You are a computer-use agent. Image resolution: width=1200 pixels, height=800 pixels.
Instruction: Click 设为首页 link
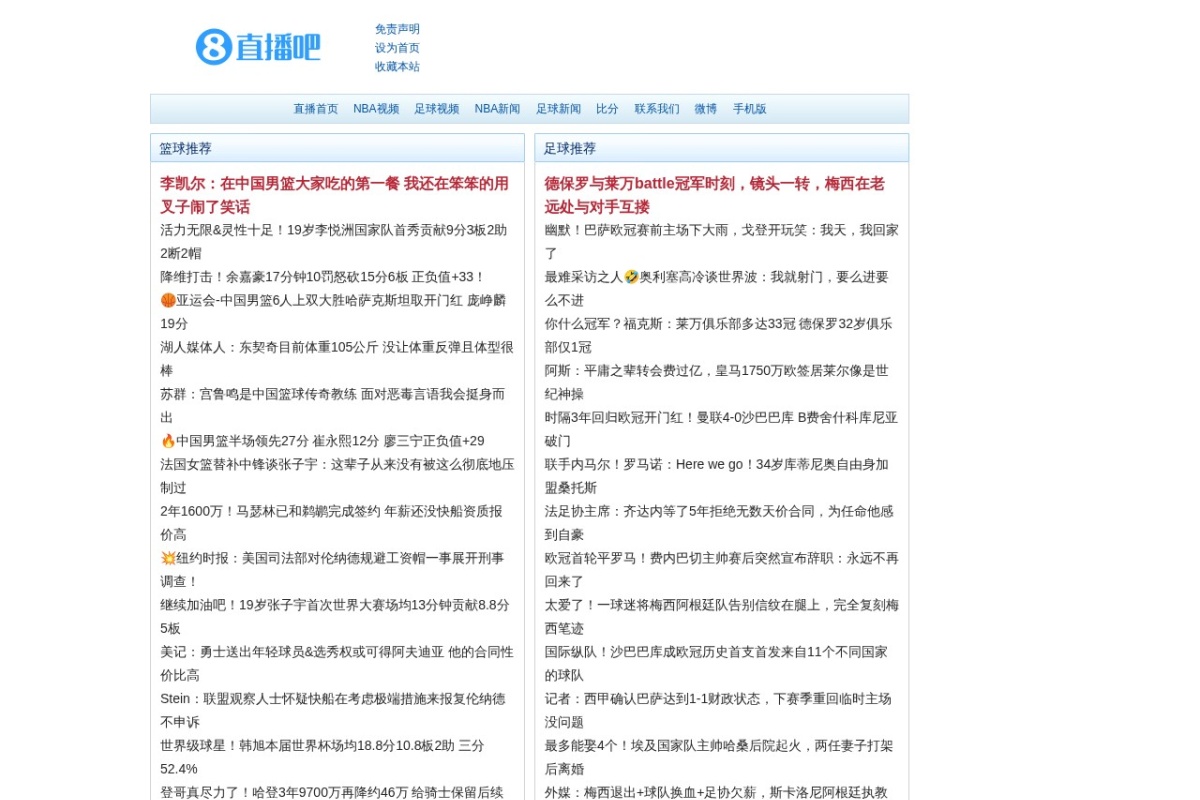[x=397, y=48]
